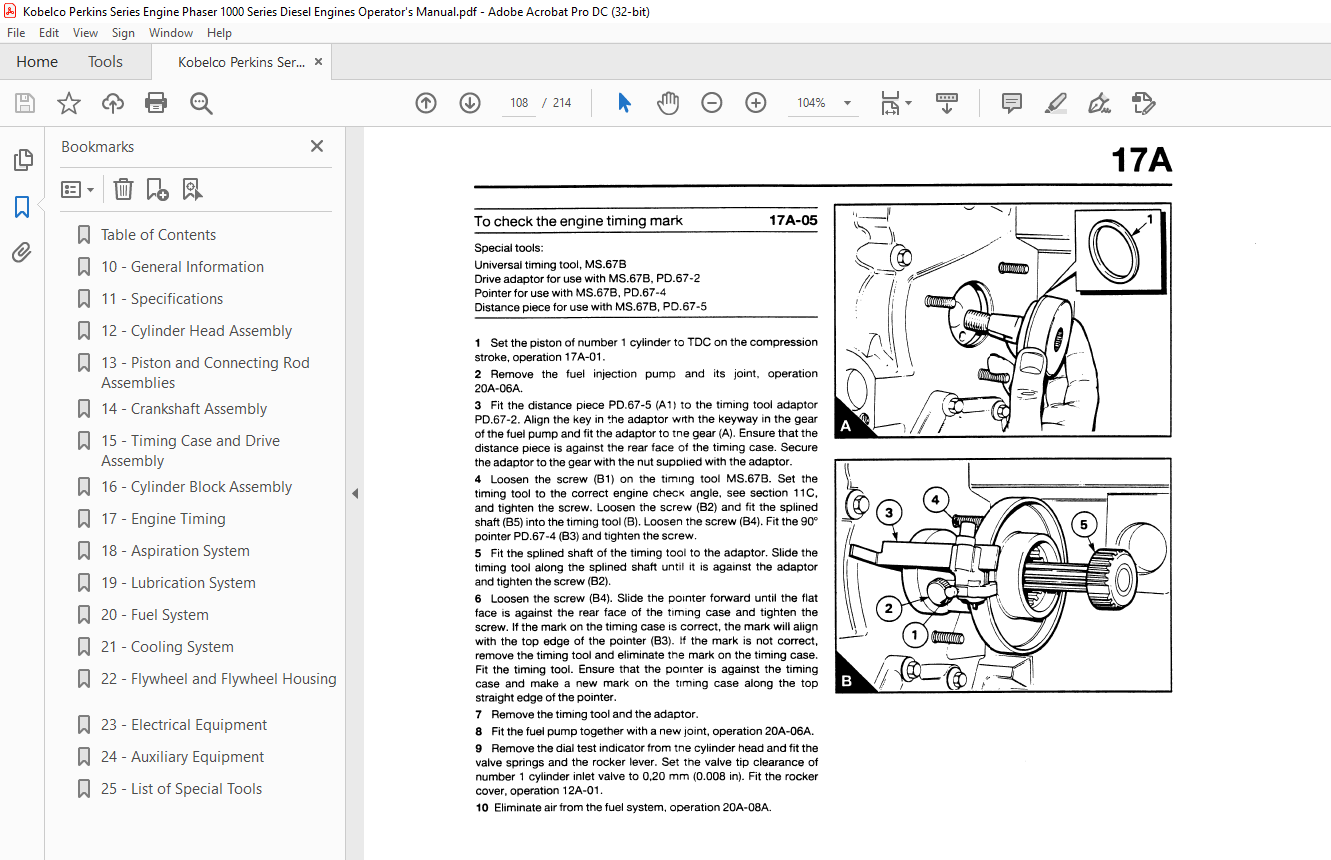Switch to the Tools tab
This screenshot has width=1331, height=860.
click(x=105, y=62)
